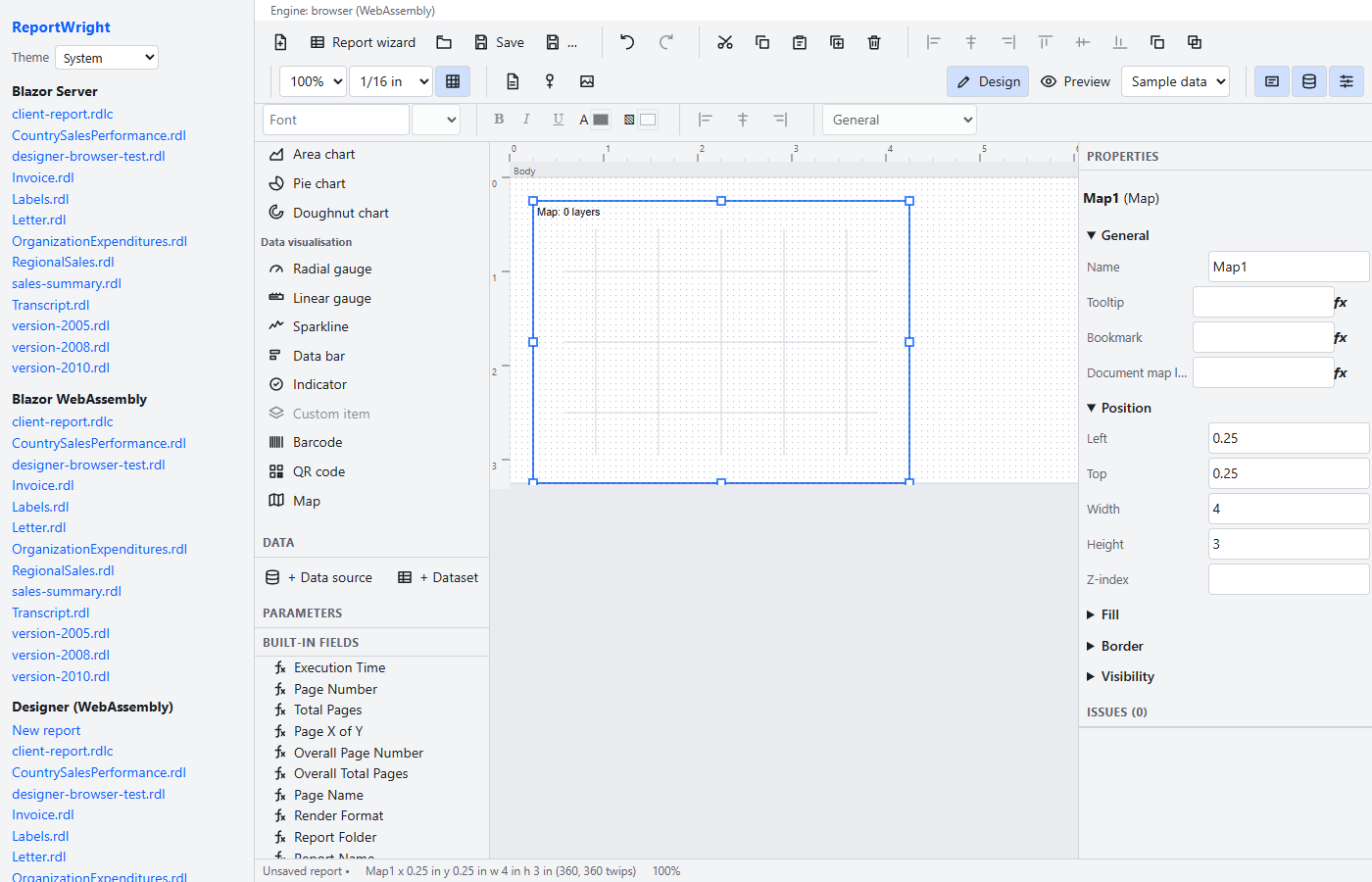Click the Copy icon in toolbar
This screenshot has width=1372, height=882.
[x=762, y=42]
